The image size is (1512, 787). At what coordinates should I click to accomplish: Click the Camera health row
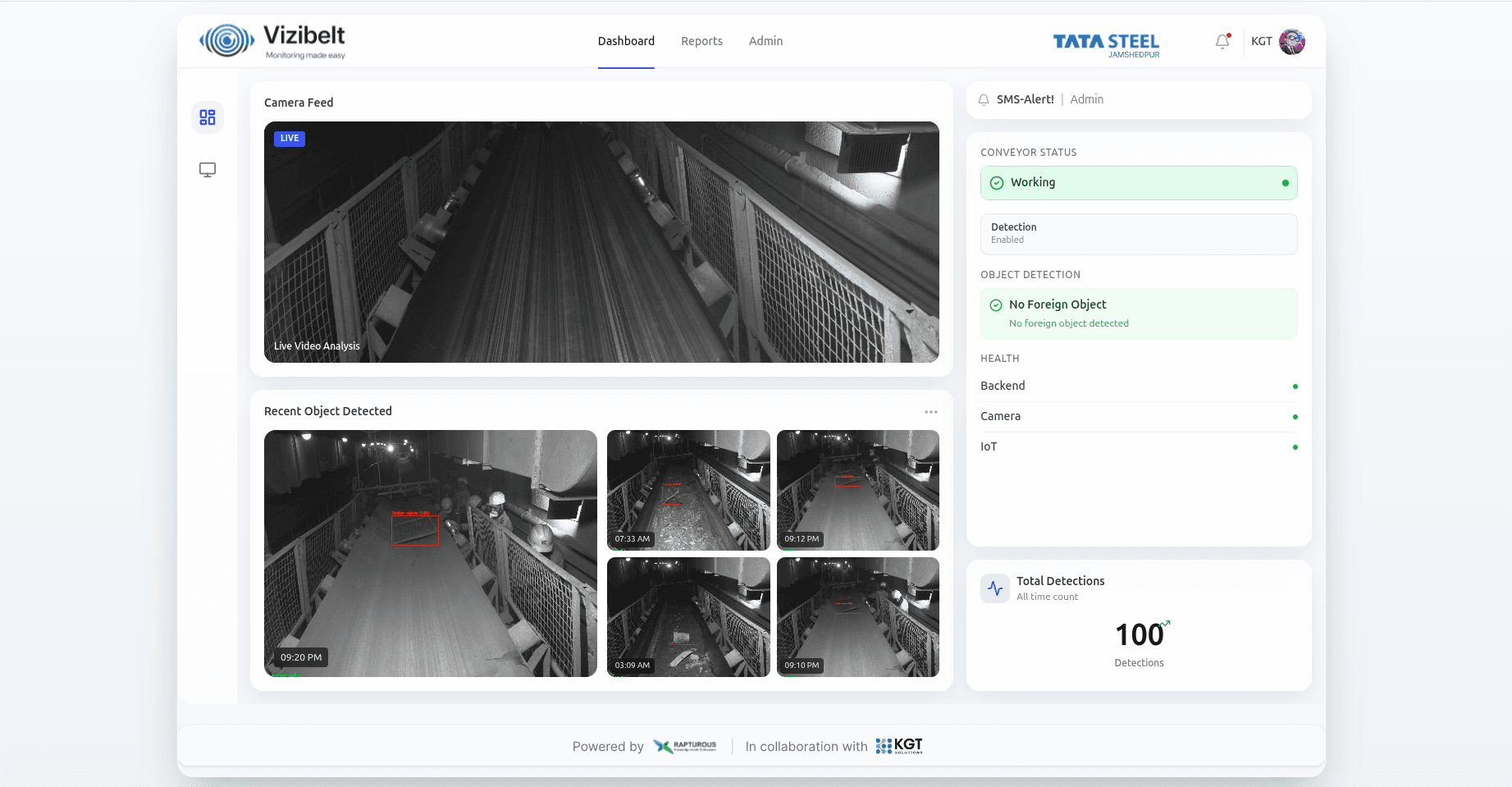click(x=1139, y=417)
